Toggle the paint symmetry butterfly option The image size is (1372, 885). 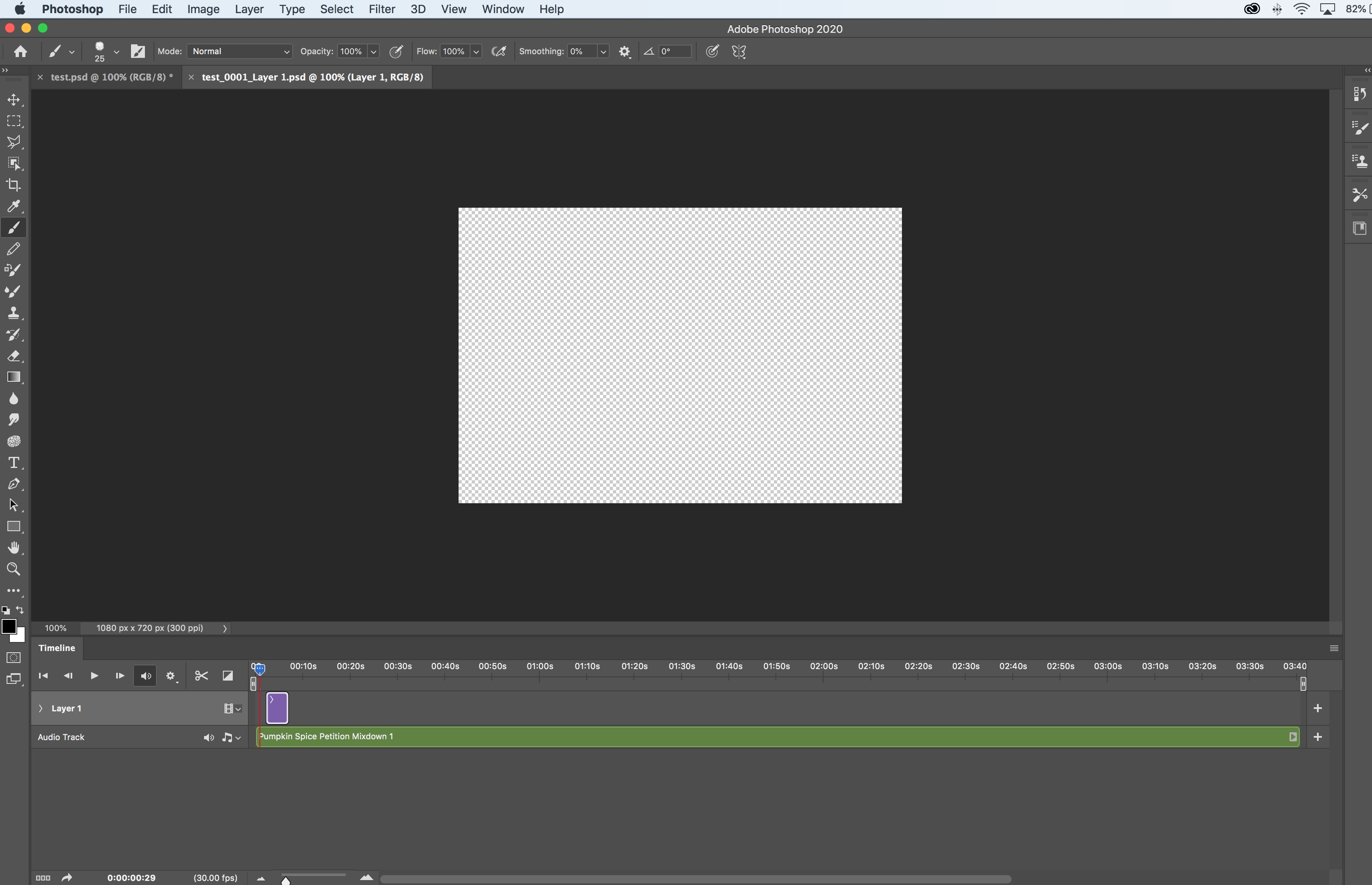point(739,51)
